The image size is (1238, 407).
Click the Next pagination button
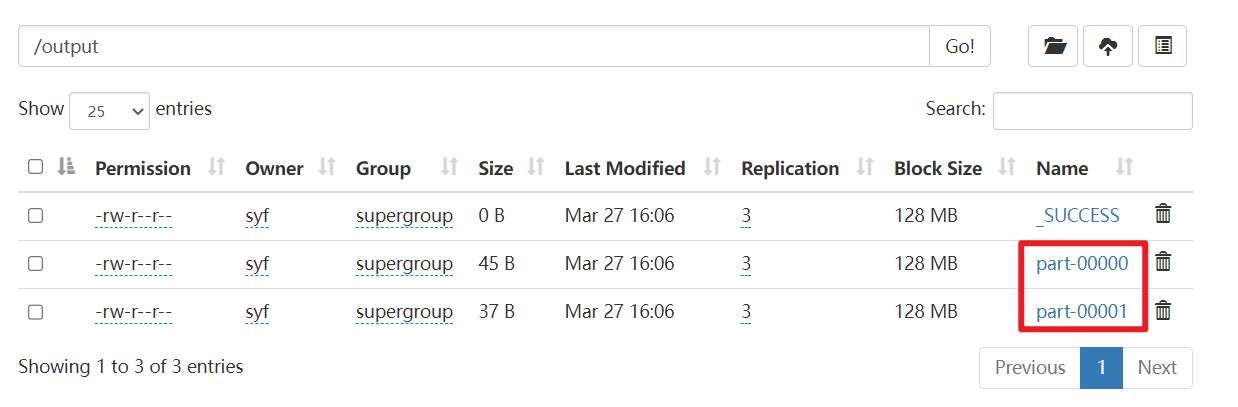pos(1157,367)
